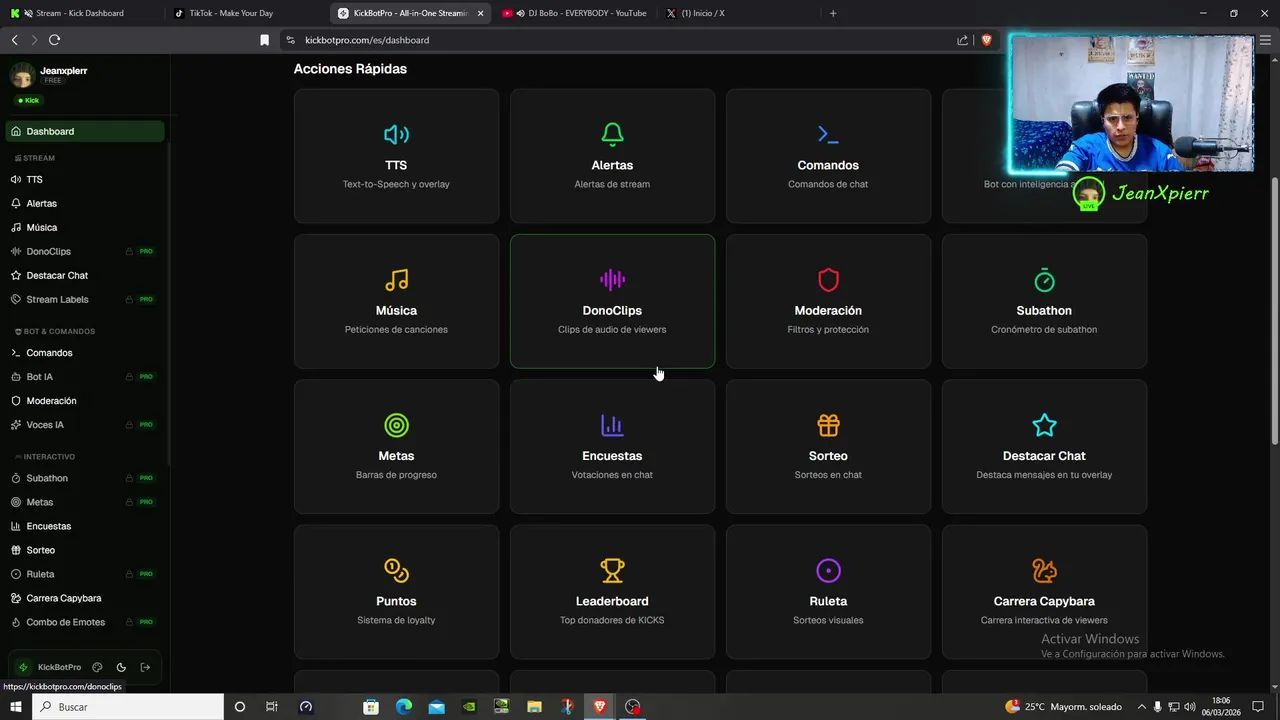Open Alertas in the sidebar
The height and width of the screenshot is (720, 1280).
coord(85,203)
